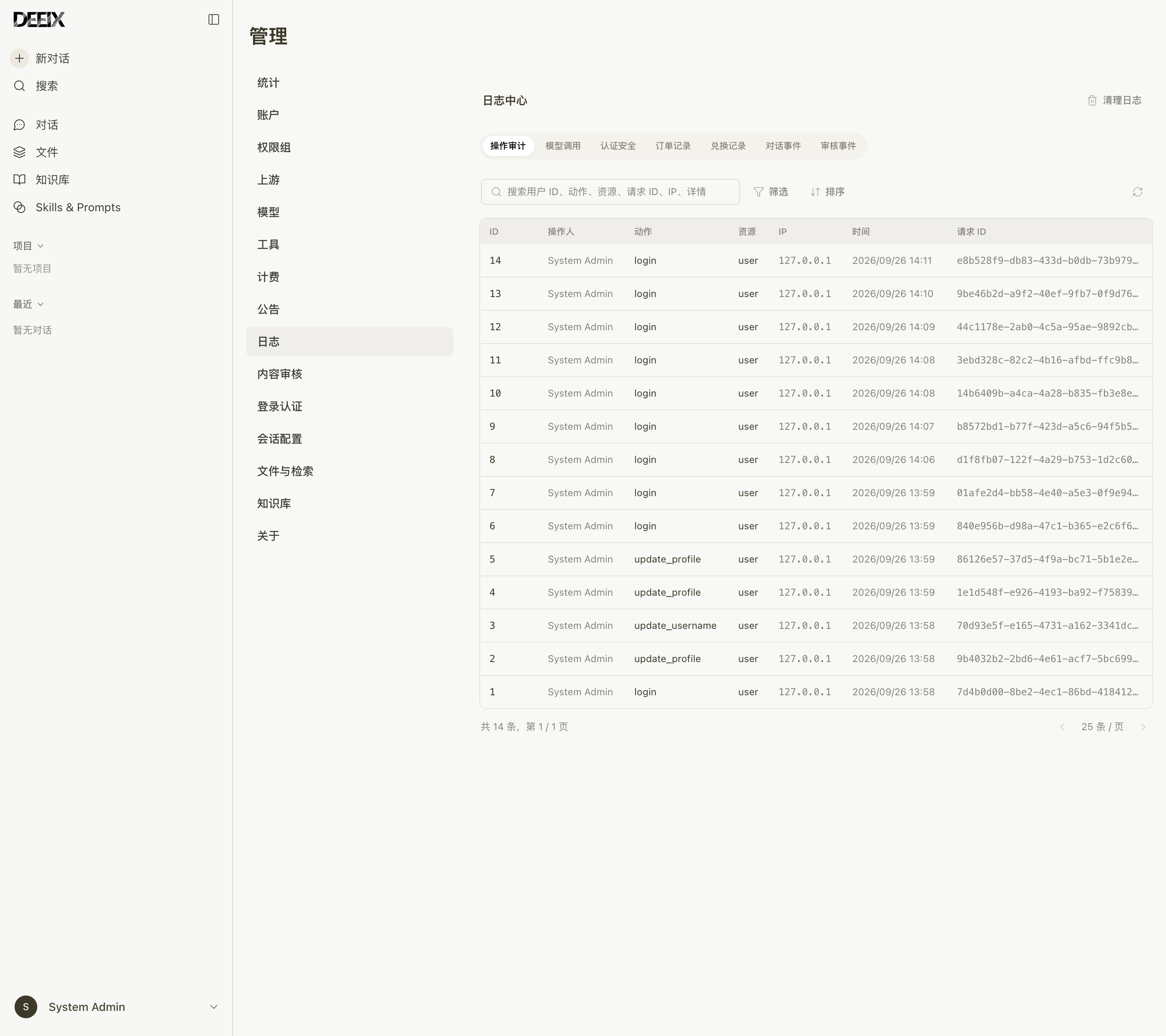Switch to the 兑换记录 tab
This screenshot has height=1036, width=1166.
click(728, 146)
